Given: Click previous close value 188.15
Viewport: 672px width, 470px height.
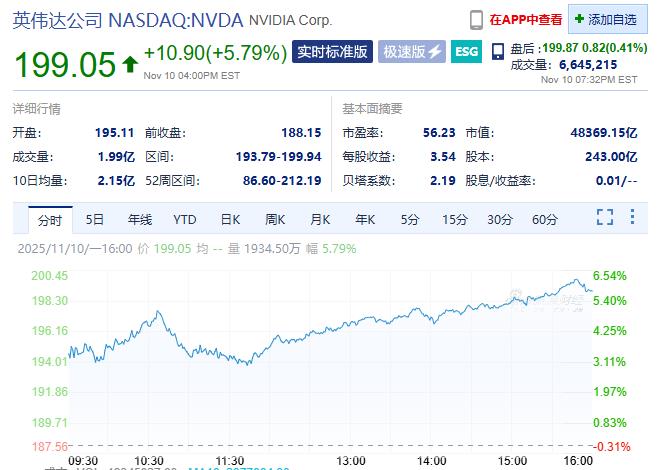Looking at the screenshot, I should click(x=301, y=133).
